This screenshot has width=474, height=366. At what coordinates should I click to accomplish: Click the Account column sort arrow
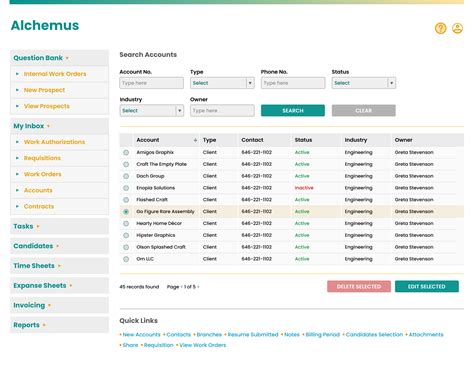[x=195, y=140]
